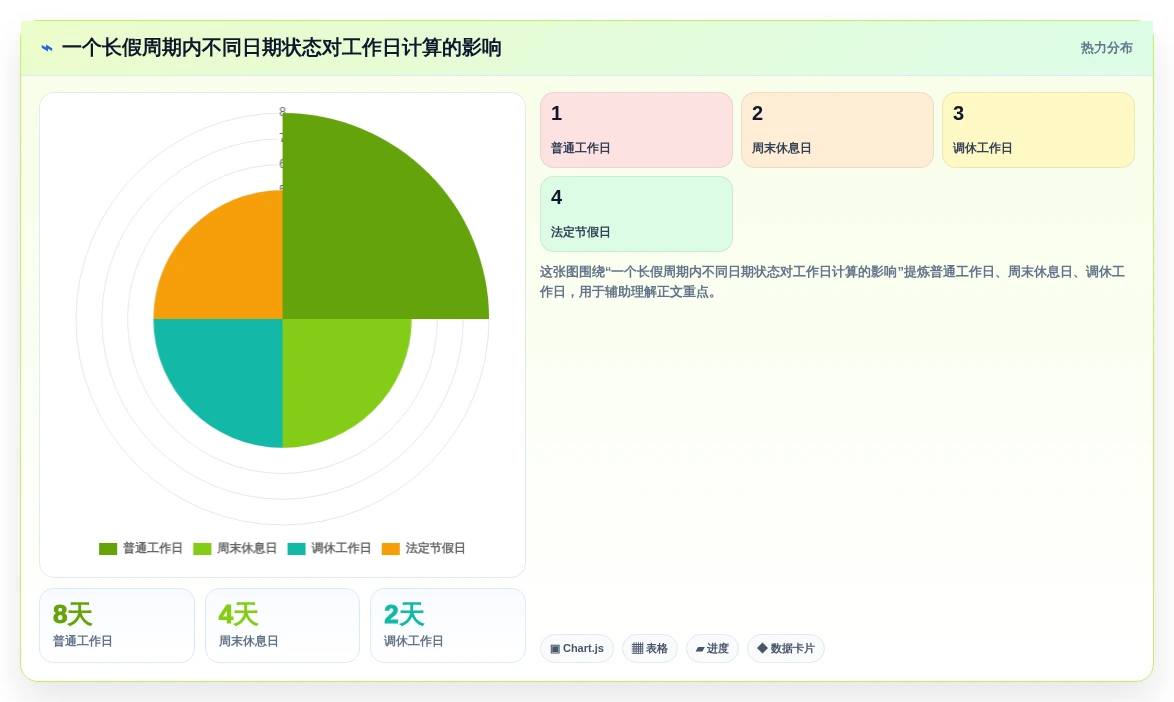Screen dimensions: 1174x702
Task: Click the bar icon in 进度 chip
Action: coord(700,649)
